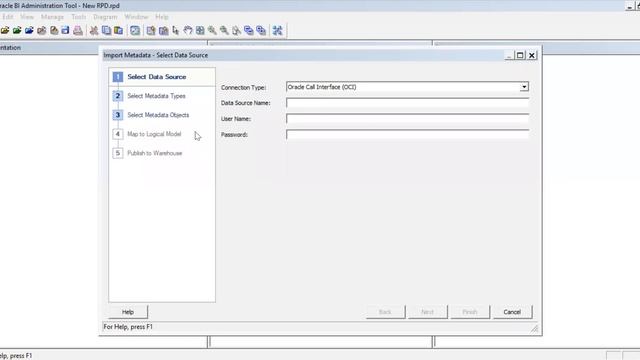Select the arrow pointer diagram tool
This screenshot has width=640, height=360.
176,31
